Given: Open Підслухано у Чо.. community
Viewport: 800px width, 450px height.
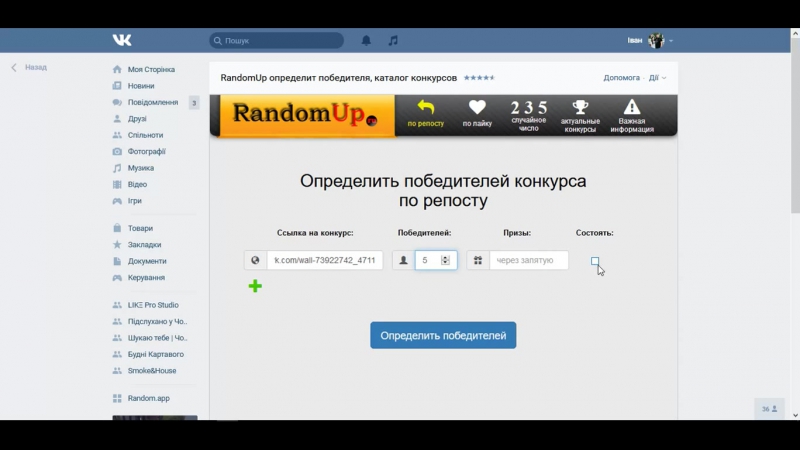Looking at the screenshot, I should pos(157,321).
